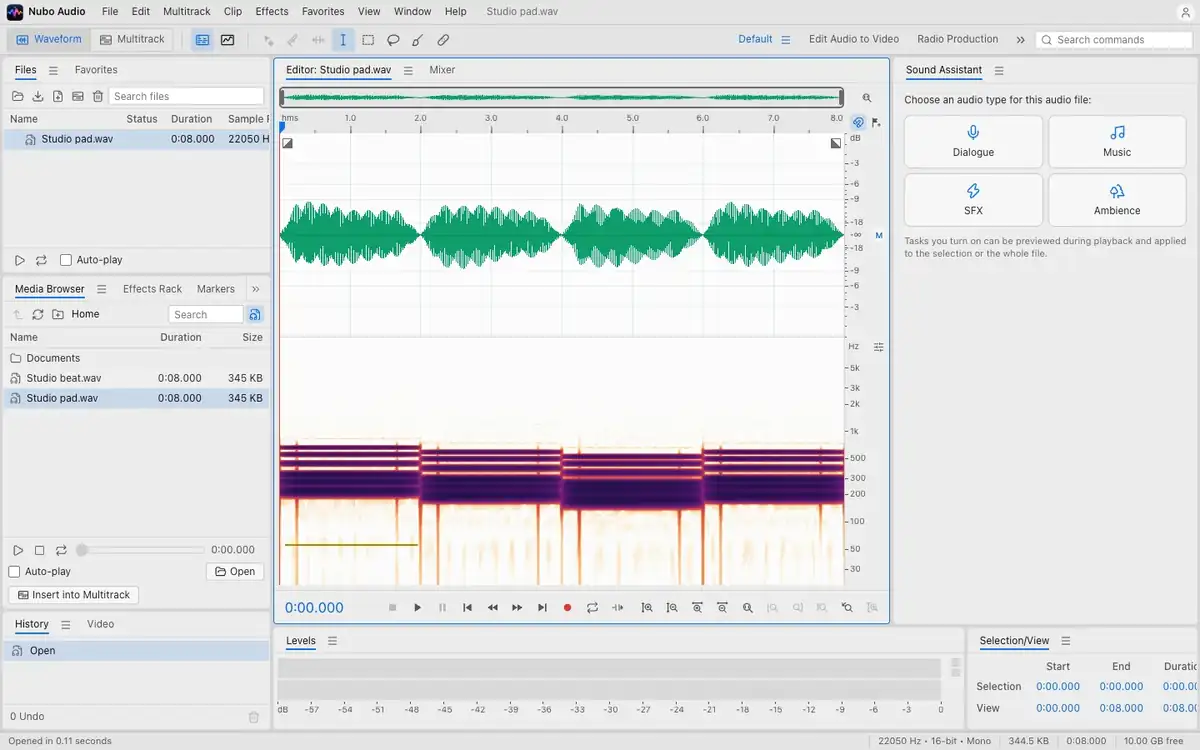Enable Auto-play checkbox in Media Browser

tap(14, 572)
